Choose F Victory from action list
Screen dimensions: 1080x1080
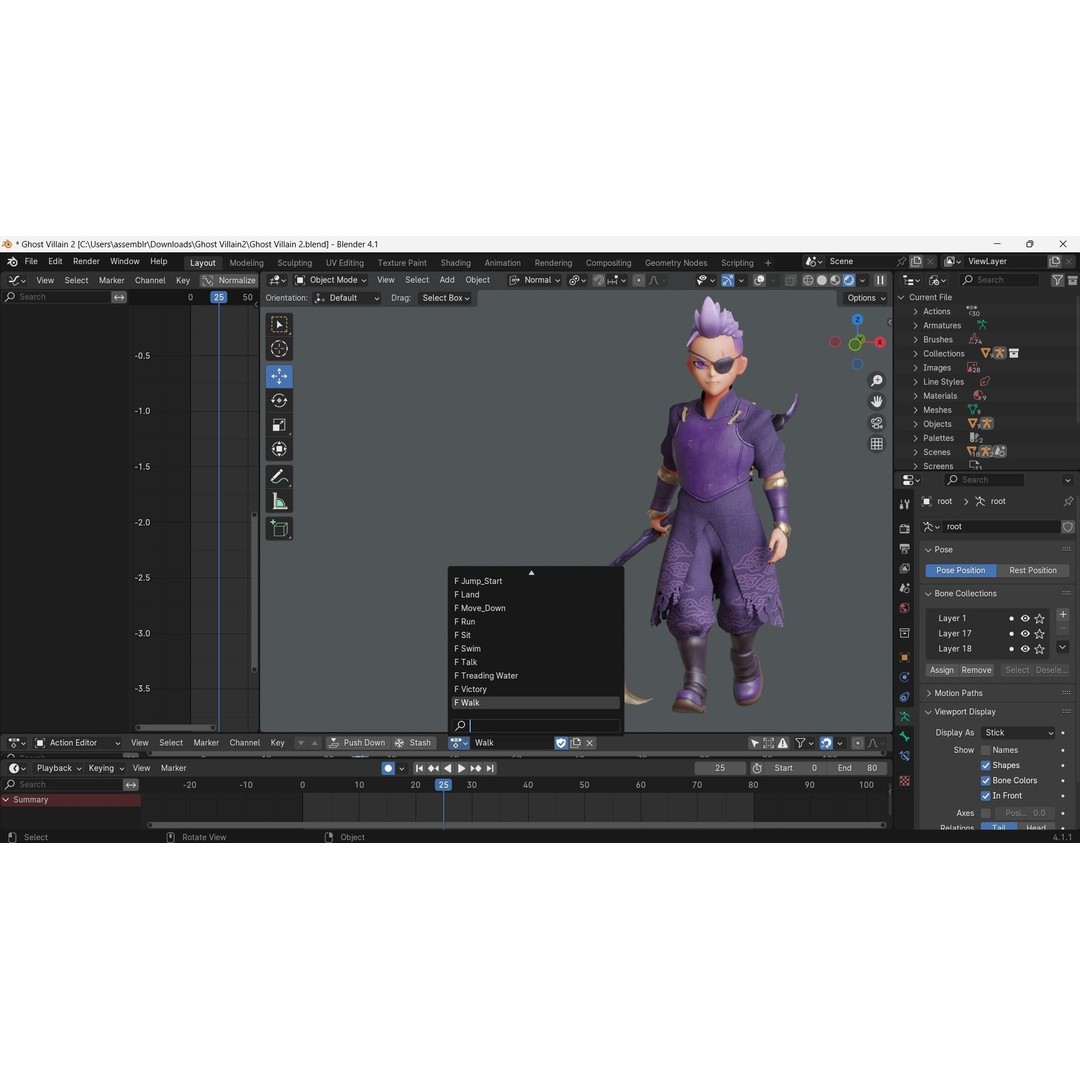point(535,689)
